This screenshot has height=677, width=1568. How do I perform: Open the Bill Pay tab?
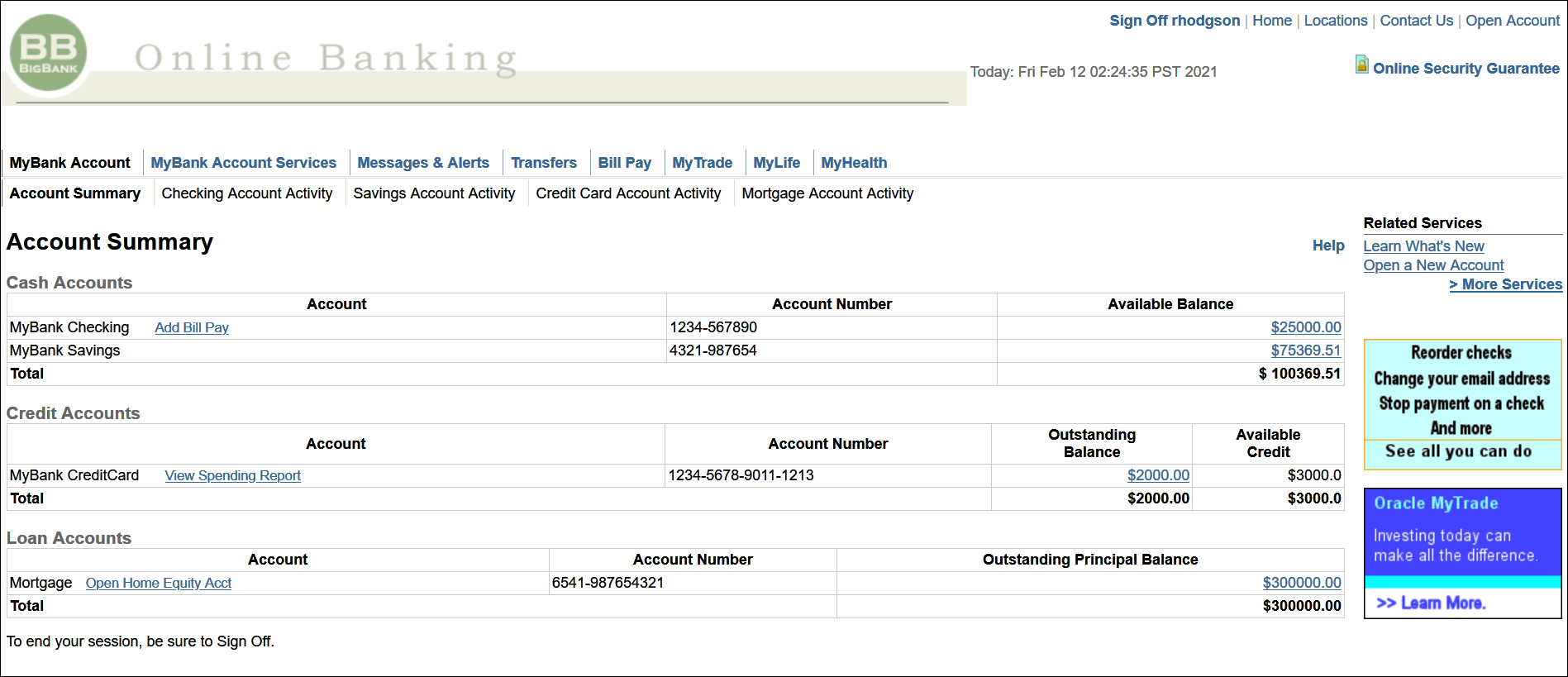(x=624, y=163)
